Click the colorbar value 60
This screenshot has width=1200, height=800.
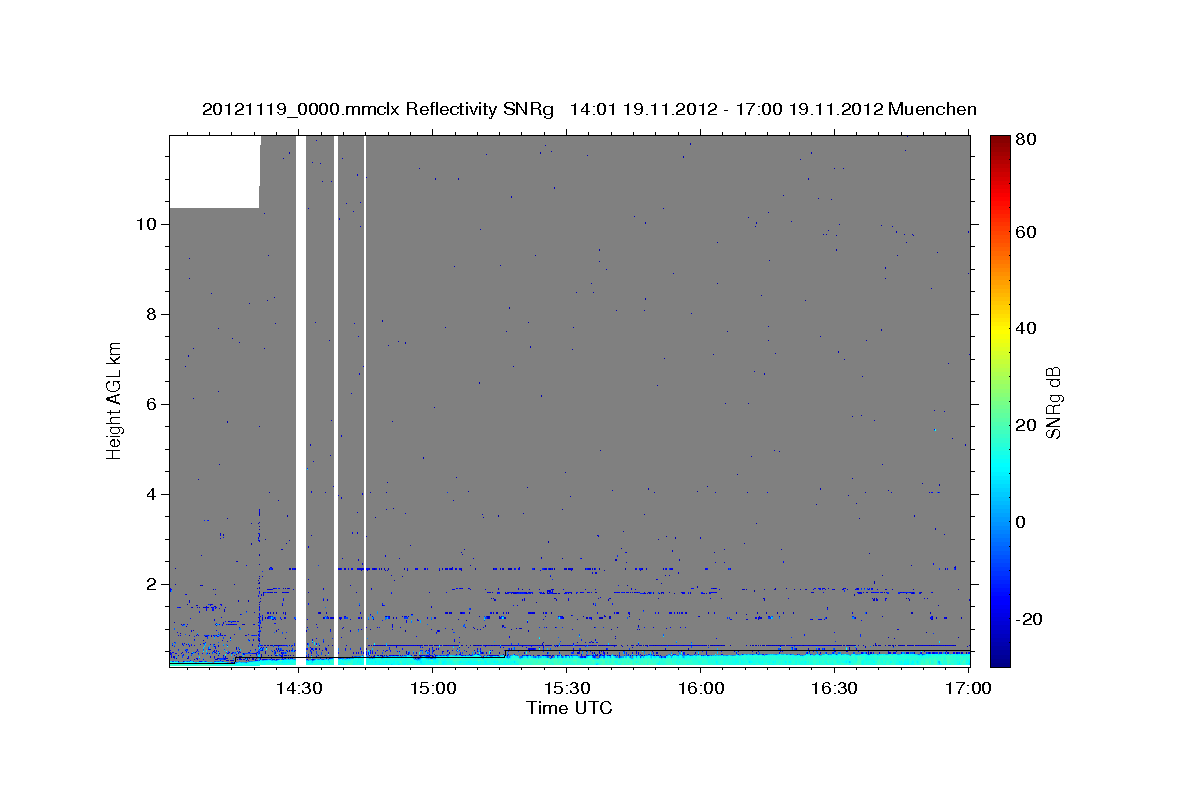click(1026, 232)
